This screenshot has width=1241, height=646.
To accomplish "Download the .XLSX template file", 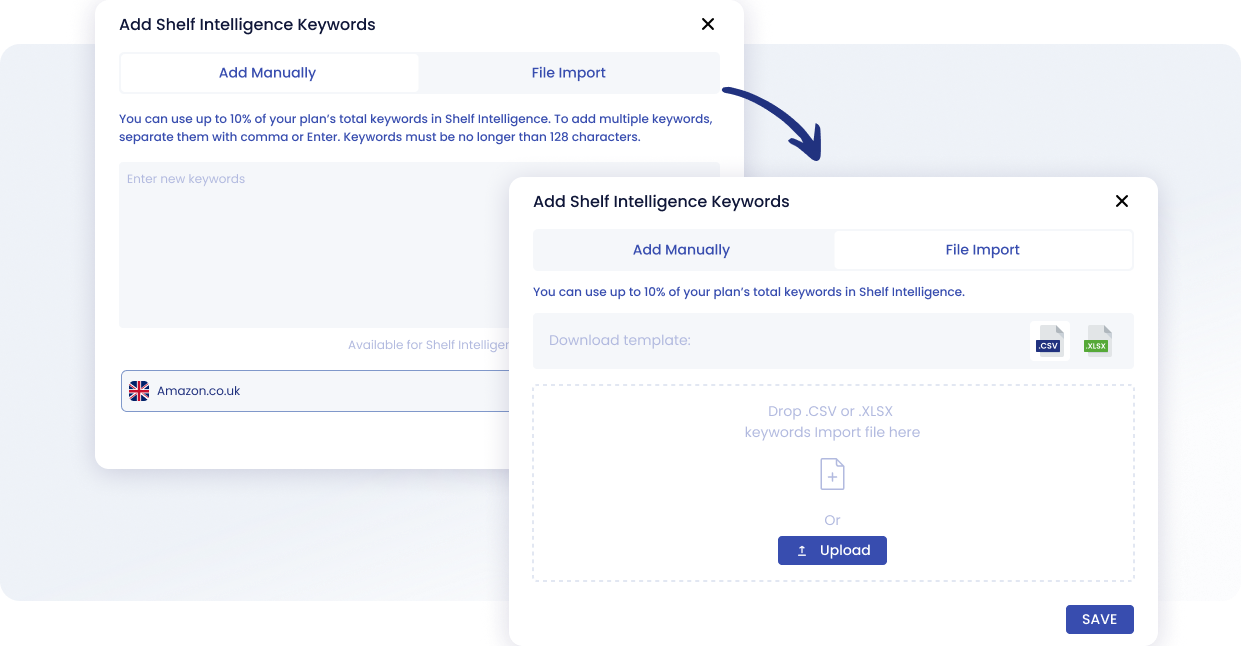I will coord(1097,341).
